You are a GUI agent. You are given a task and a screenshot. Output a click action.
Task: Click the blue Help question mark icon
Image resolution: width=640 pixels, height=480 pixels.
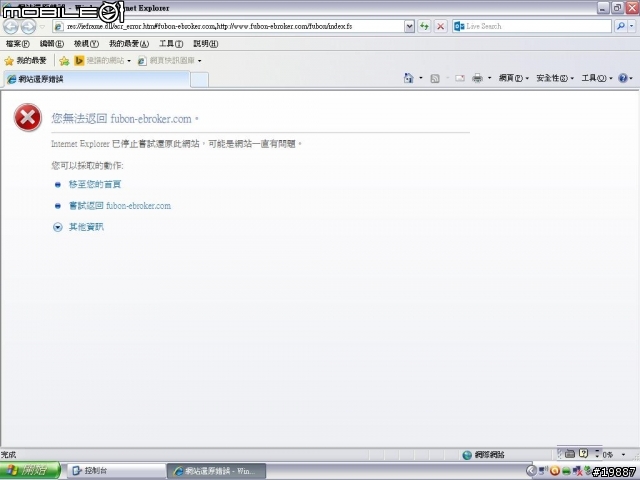[623, 78]
